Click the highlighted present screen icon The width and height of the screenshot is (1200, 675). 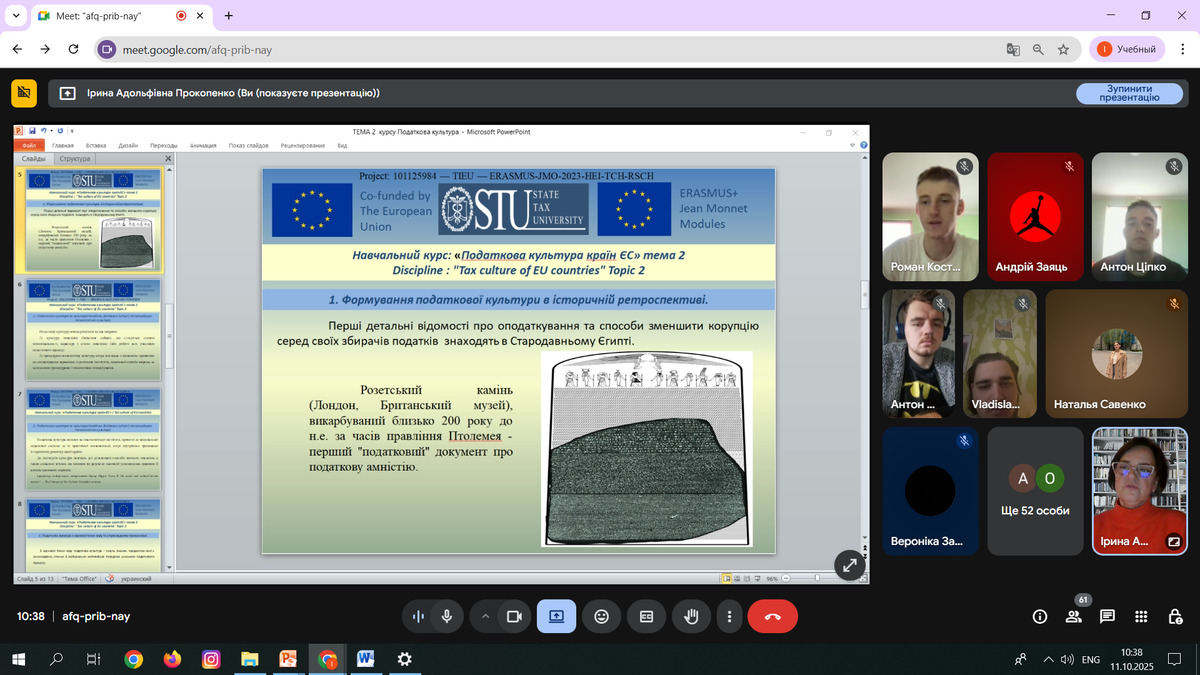tap(556, 617)
